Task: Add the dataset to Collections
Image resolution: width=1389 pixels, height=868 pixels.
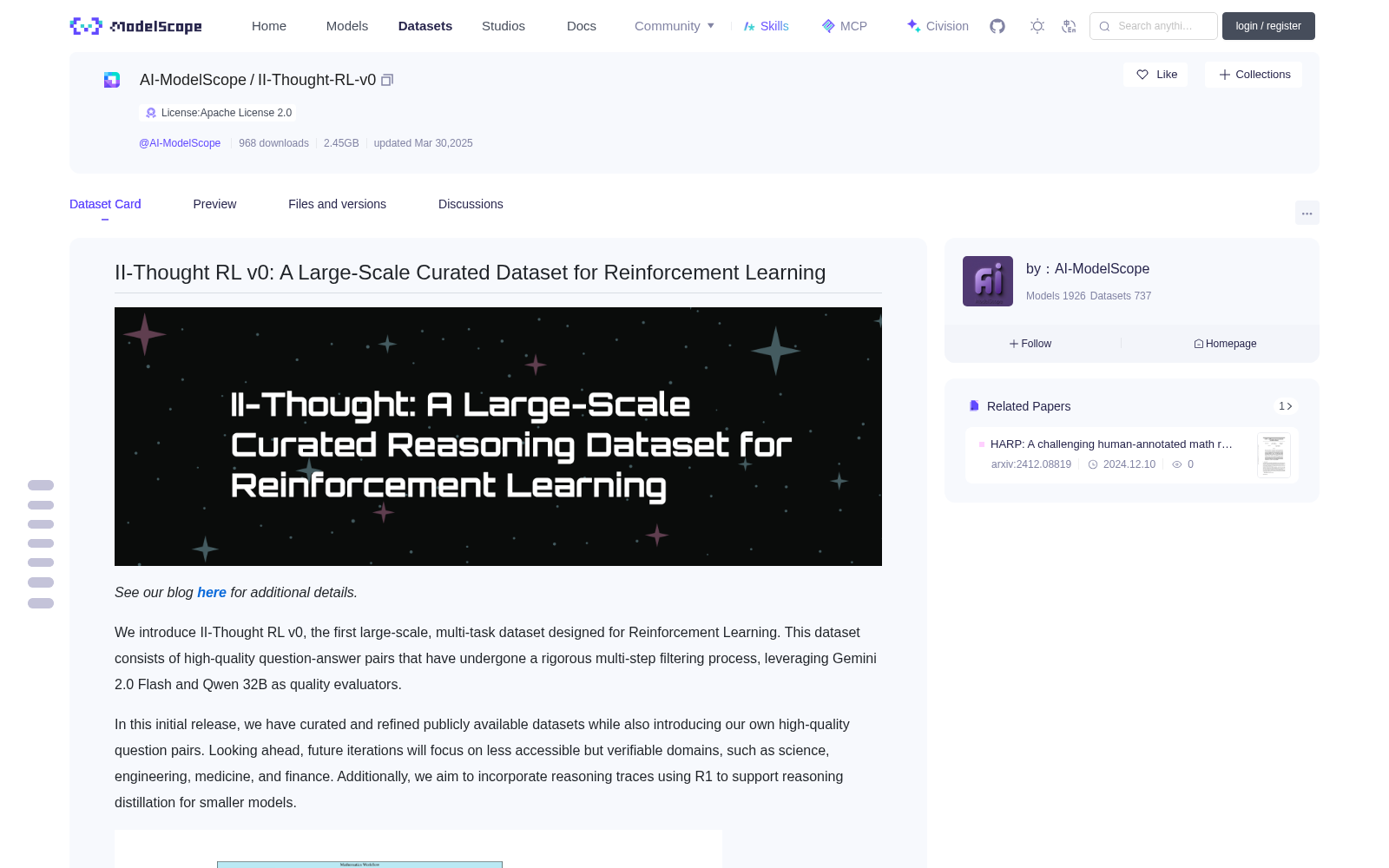Action: [1254, 75]
